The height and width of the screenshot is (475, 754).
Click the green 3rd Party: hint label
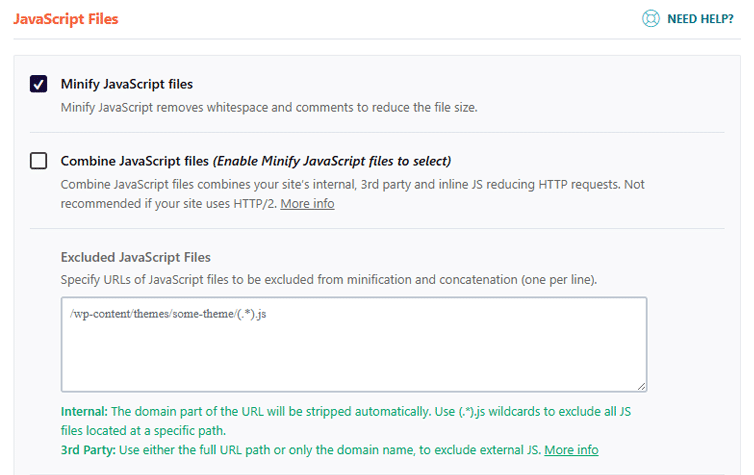point(88,450)
